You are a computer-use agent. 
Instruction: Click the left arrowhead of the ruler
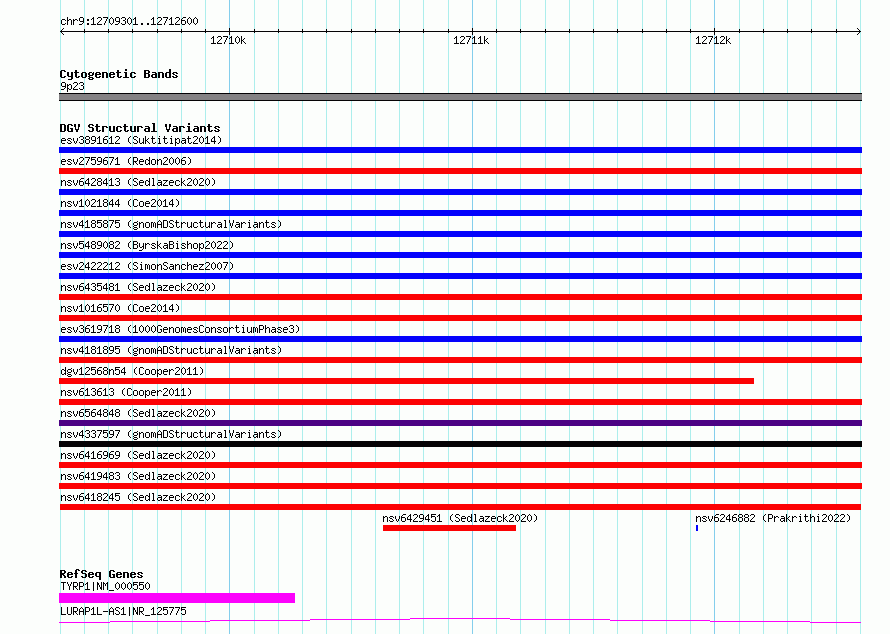pos(62,32)
